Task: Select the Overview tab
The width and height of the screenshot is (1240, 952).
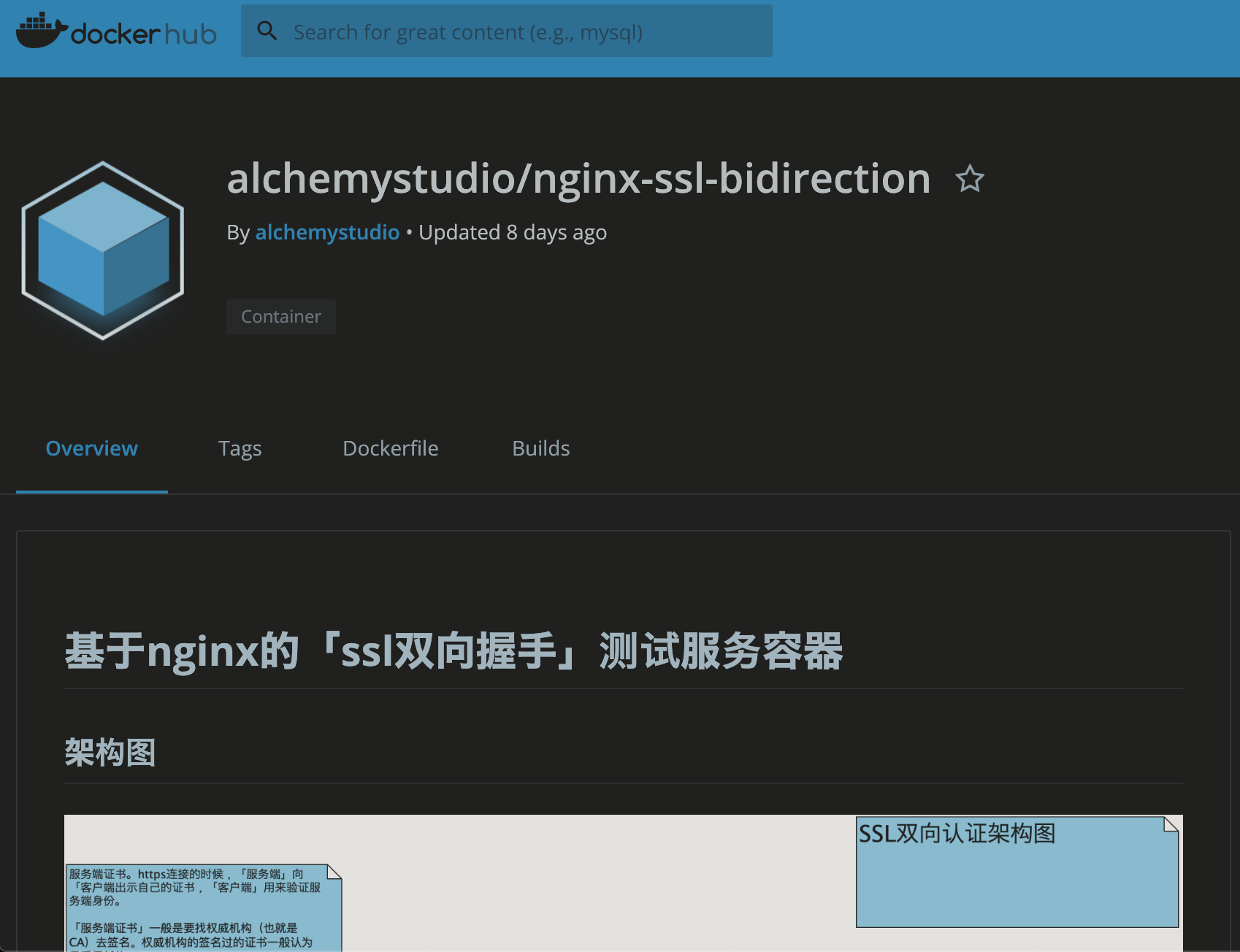Action: [x=92, y=448]
